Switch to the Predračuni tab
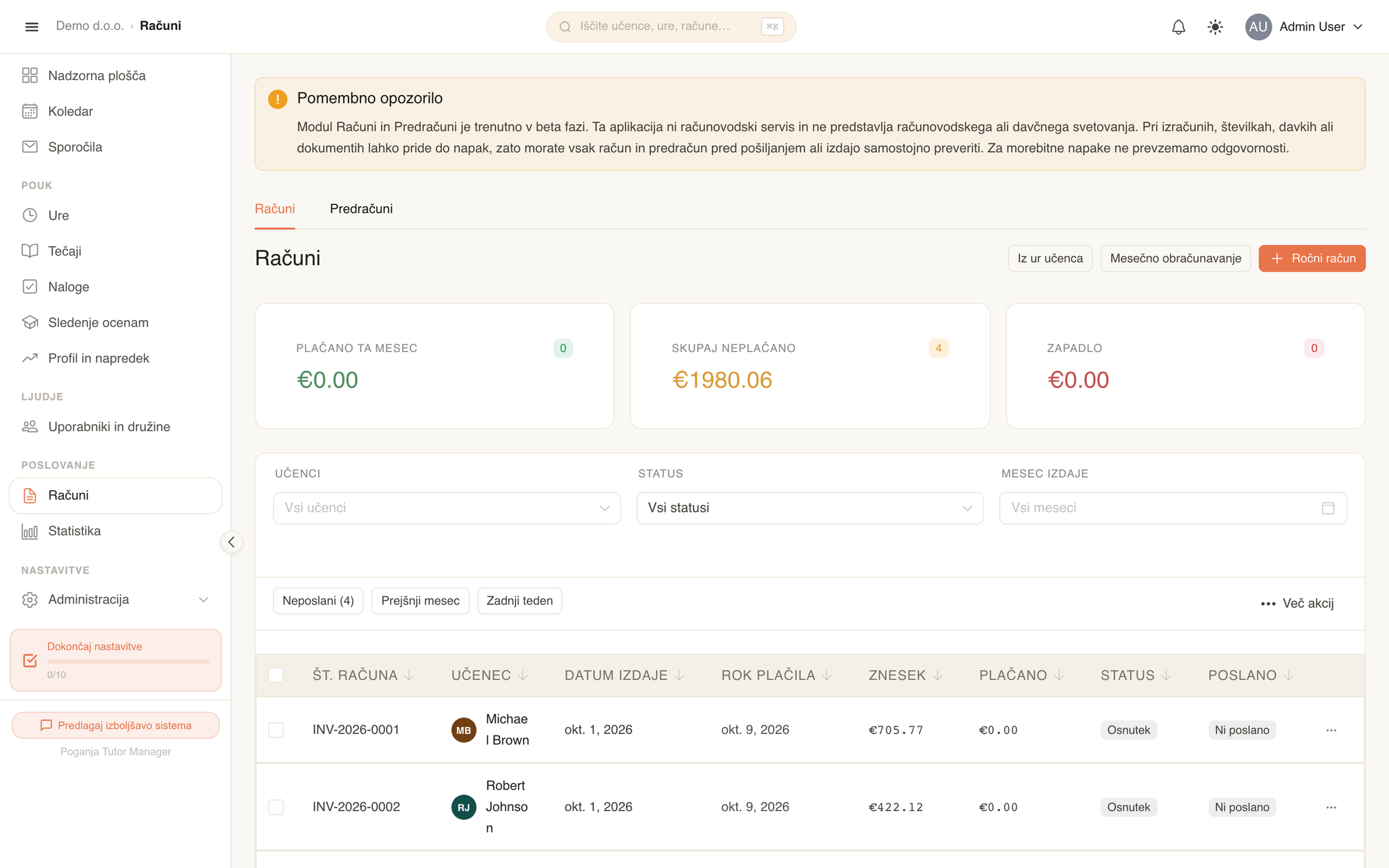The image size is (1389, 868). click(361, 209)
